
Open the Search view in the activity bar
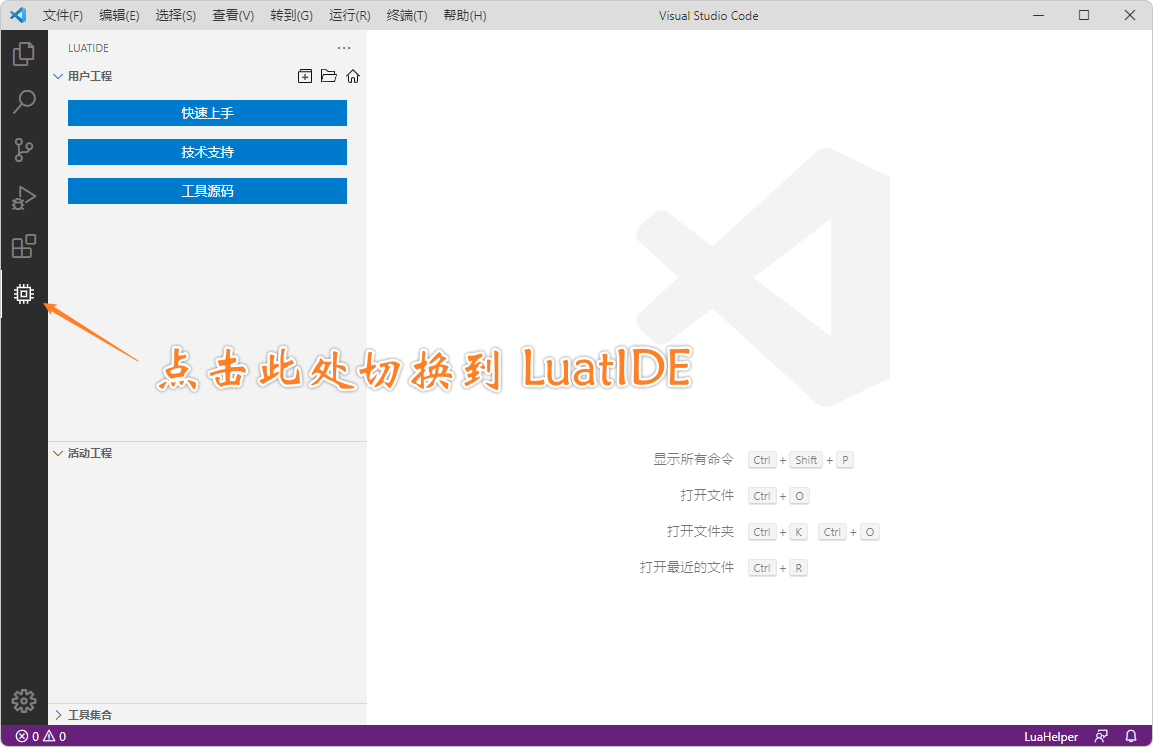[24, 102]
